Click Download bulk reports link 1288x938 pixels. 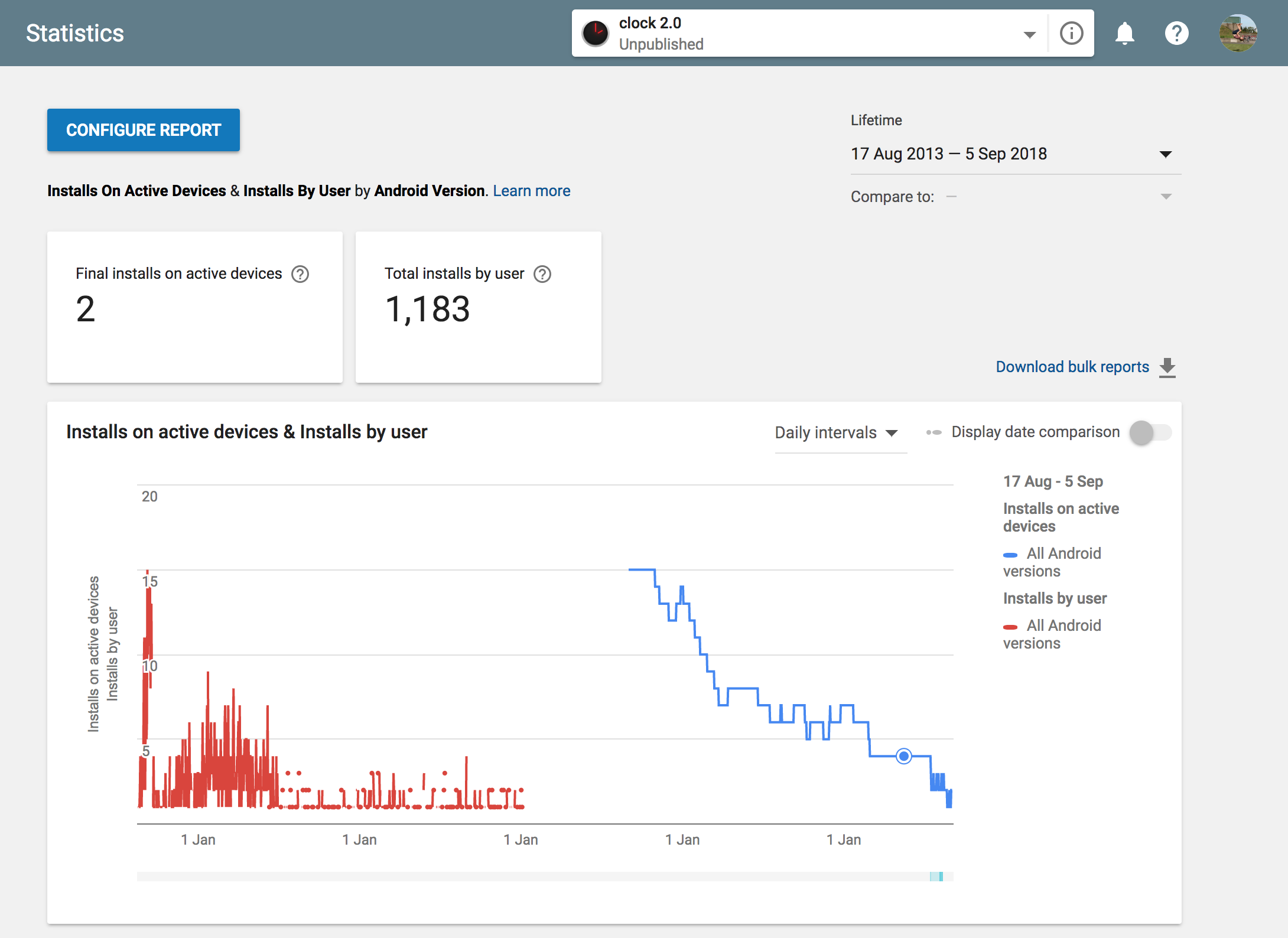(x=1072, y=367)
